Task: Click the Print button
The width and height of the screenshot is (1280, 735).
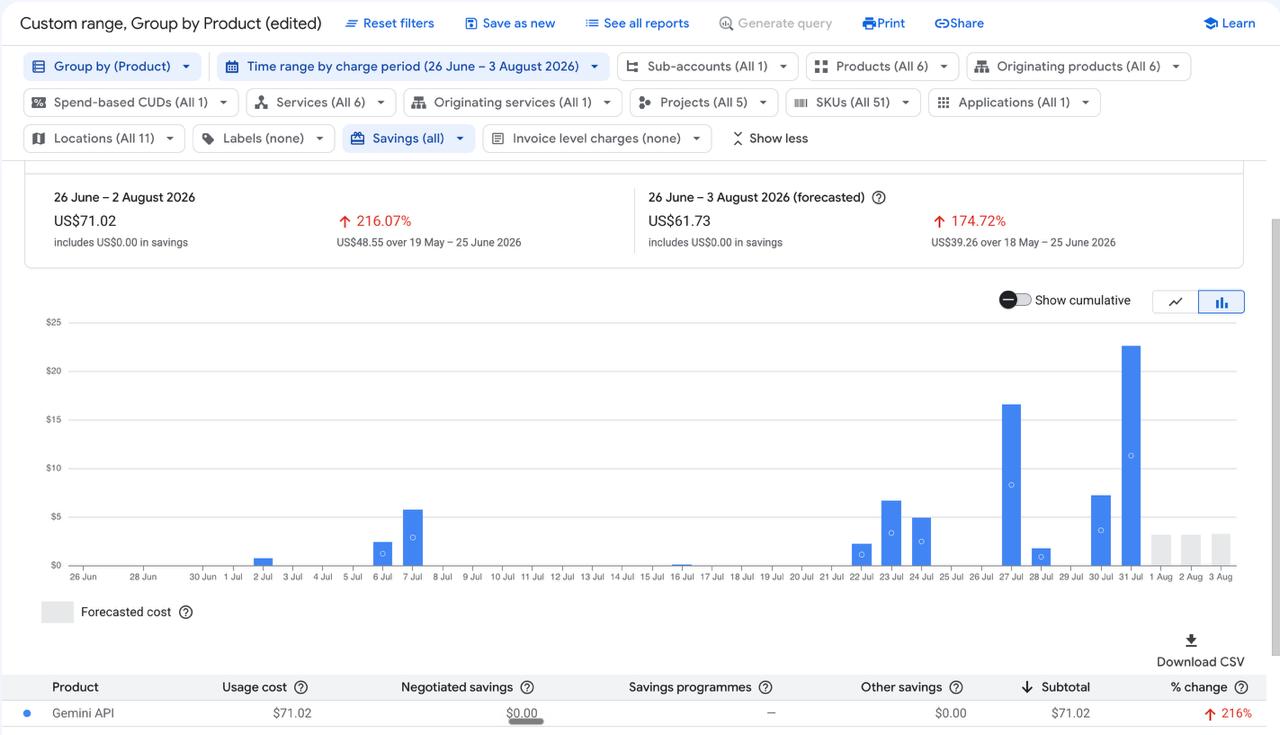Action: click(x=884, y=23)
